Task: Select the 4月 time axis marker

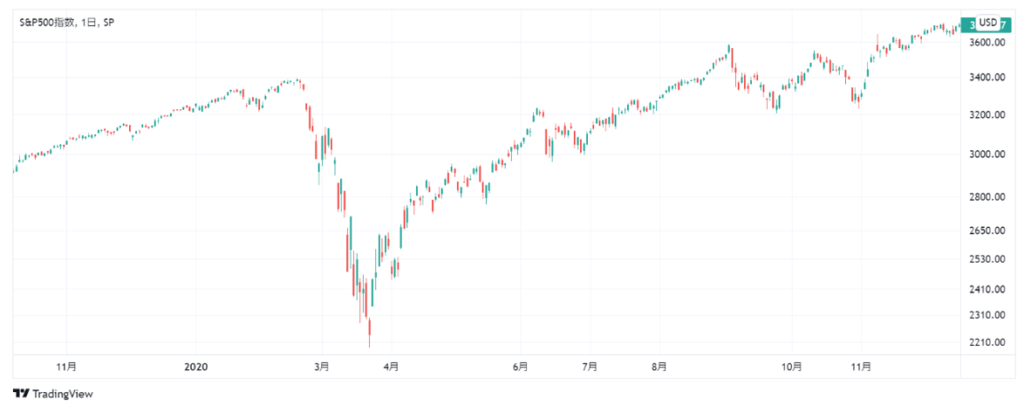Action: tap(391, 367)
